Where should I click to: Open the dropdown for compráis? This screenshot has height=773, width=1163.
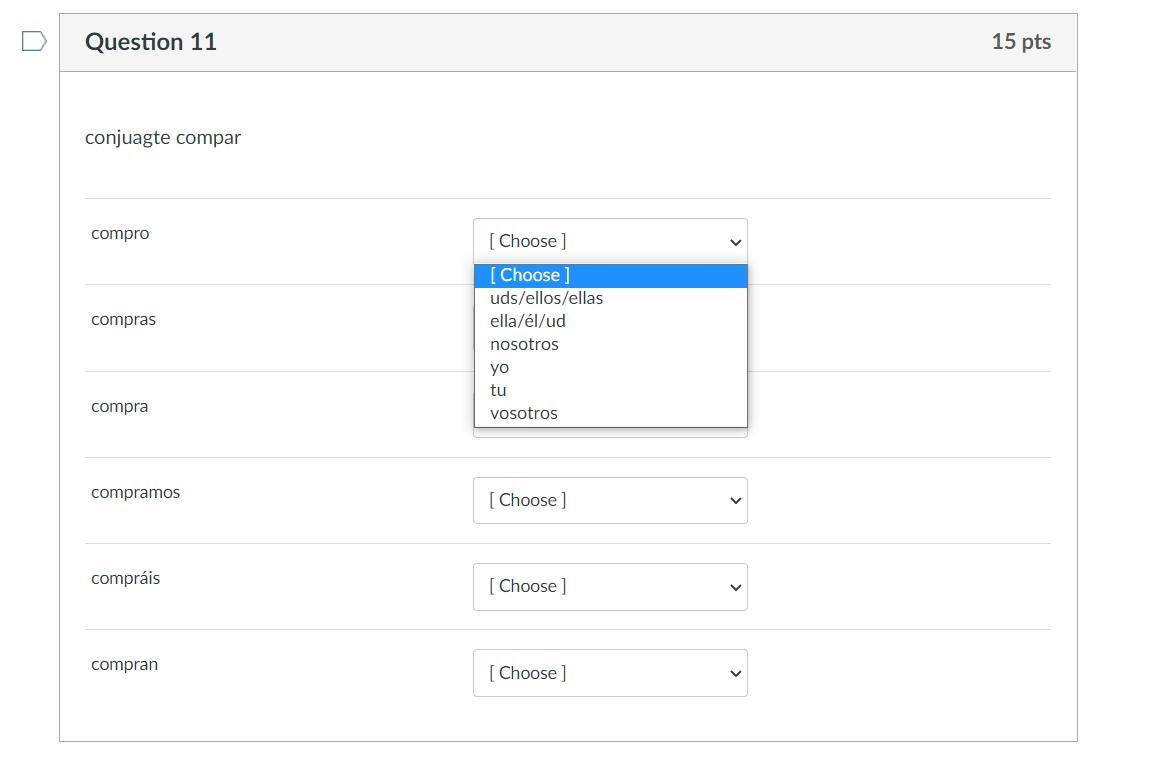click(x=610, y=587)
